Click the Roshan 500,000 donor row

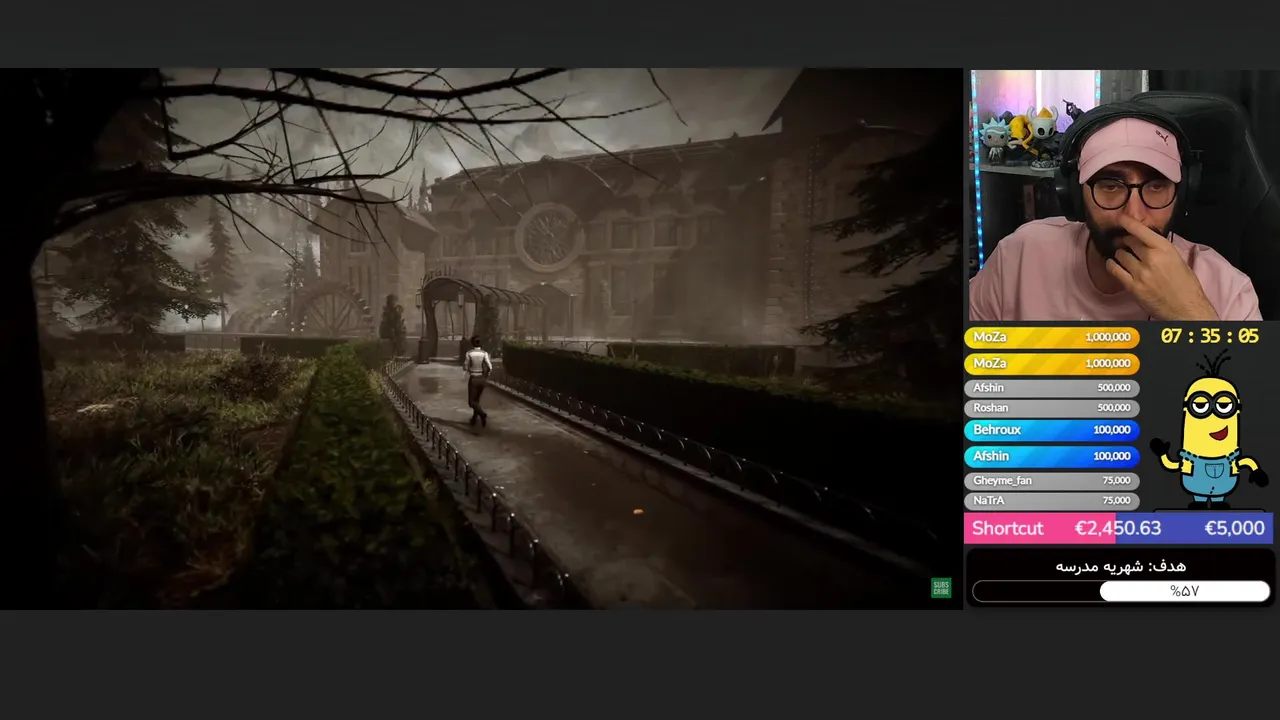pyautogui.click(x=1051, y=408)
